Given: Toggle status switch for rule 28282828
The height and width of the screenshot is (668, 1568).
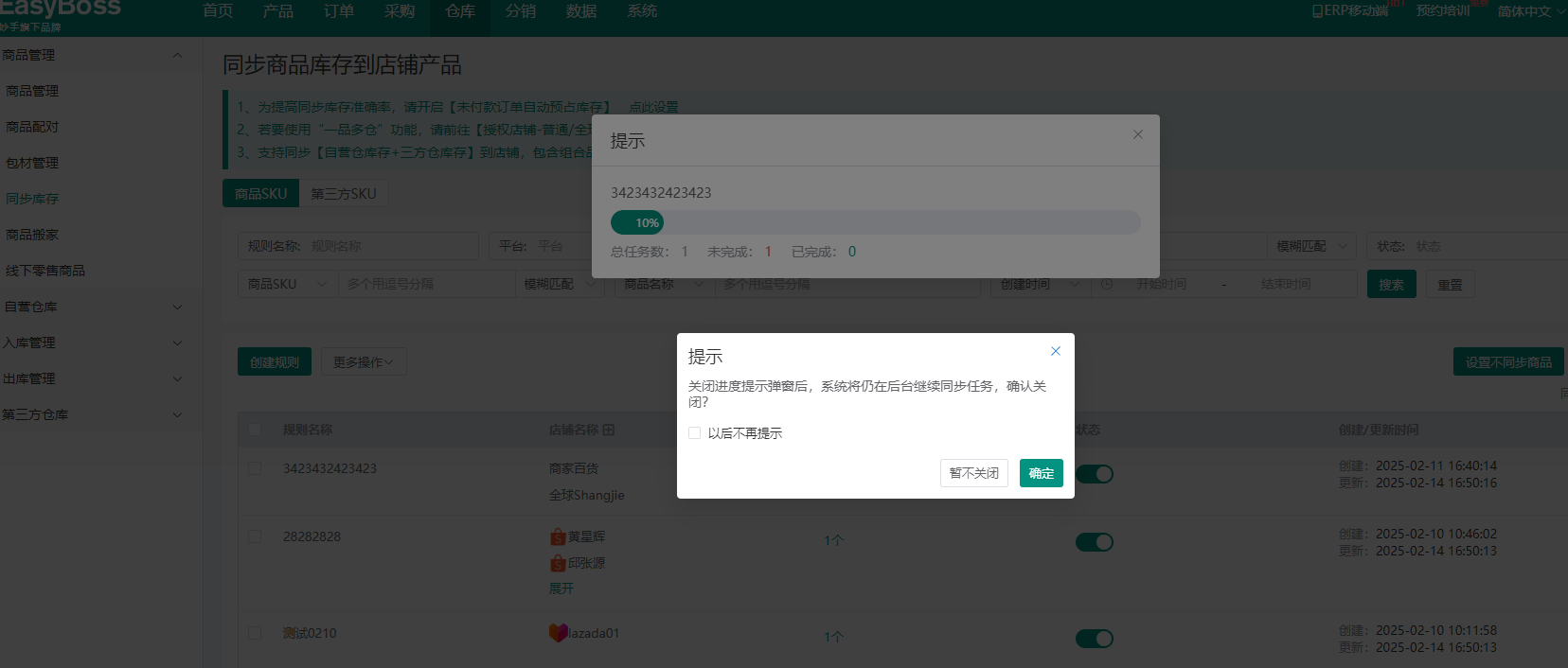Looking at the screenshot, I should point(1095,542).
